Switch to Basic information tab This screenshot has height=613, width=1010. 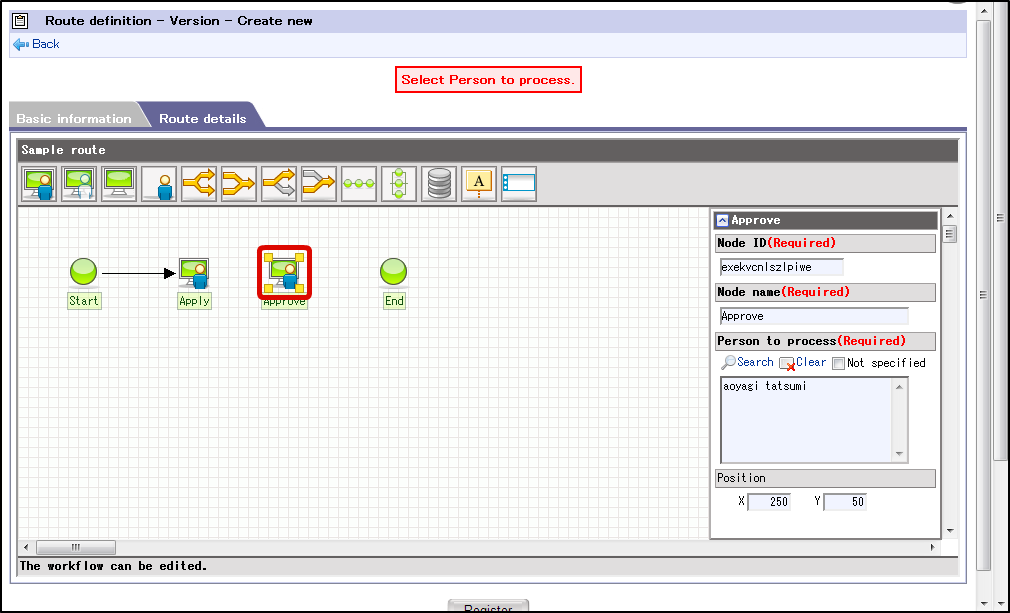tap(74, 118)
